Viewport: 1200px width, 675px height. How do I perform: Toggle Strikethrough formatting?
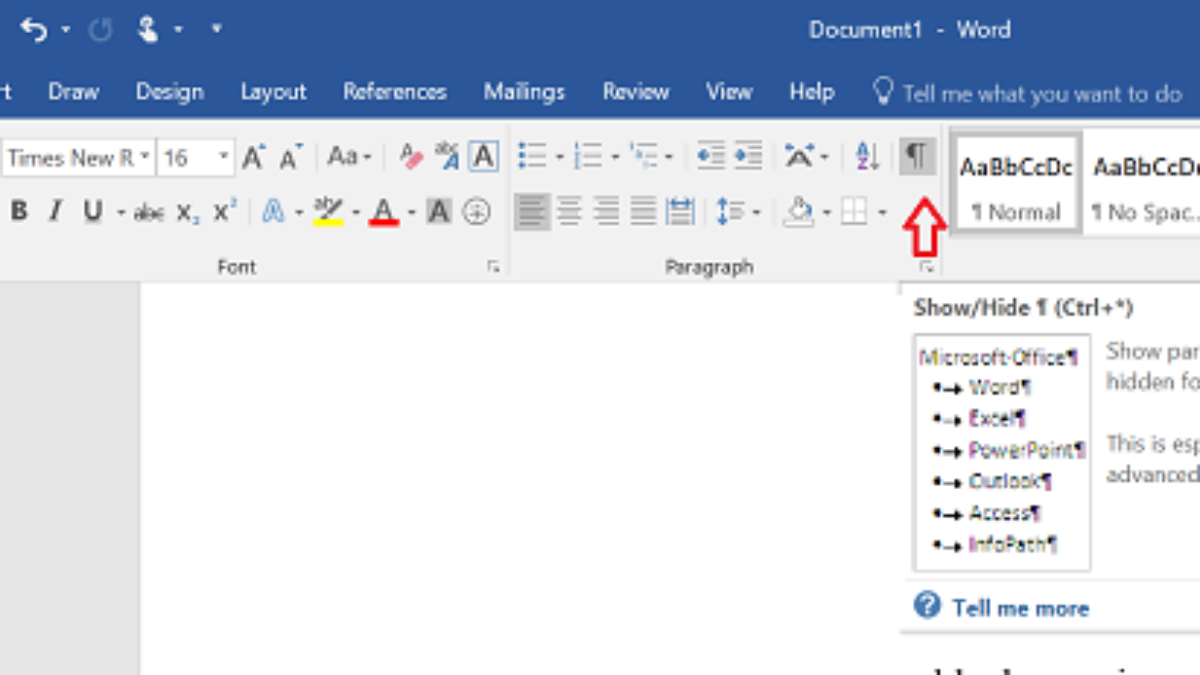click(x=149, y=212)
